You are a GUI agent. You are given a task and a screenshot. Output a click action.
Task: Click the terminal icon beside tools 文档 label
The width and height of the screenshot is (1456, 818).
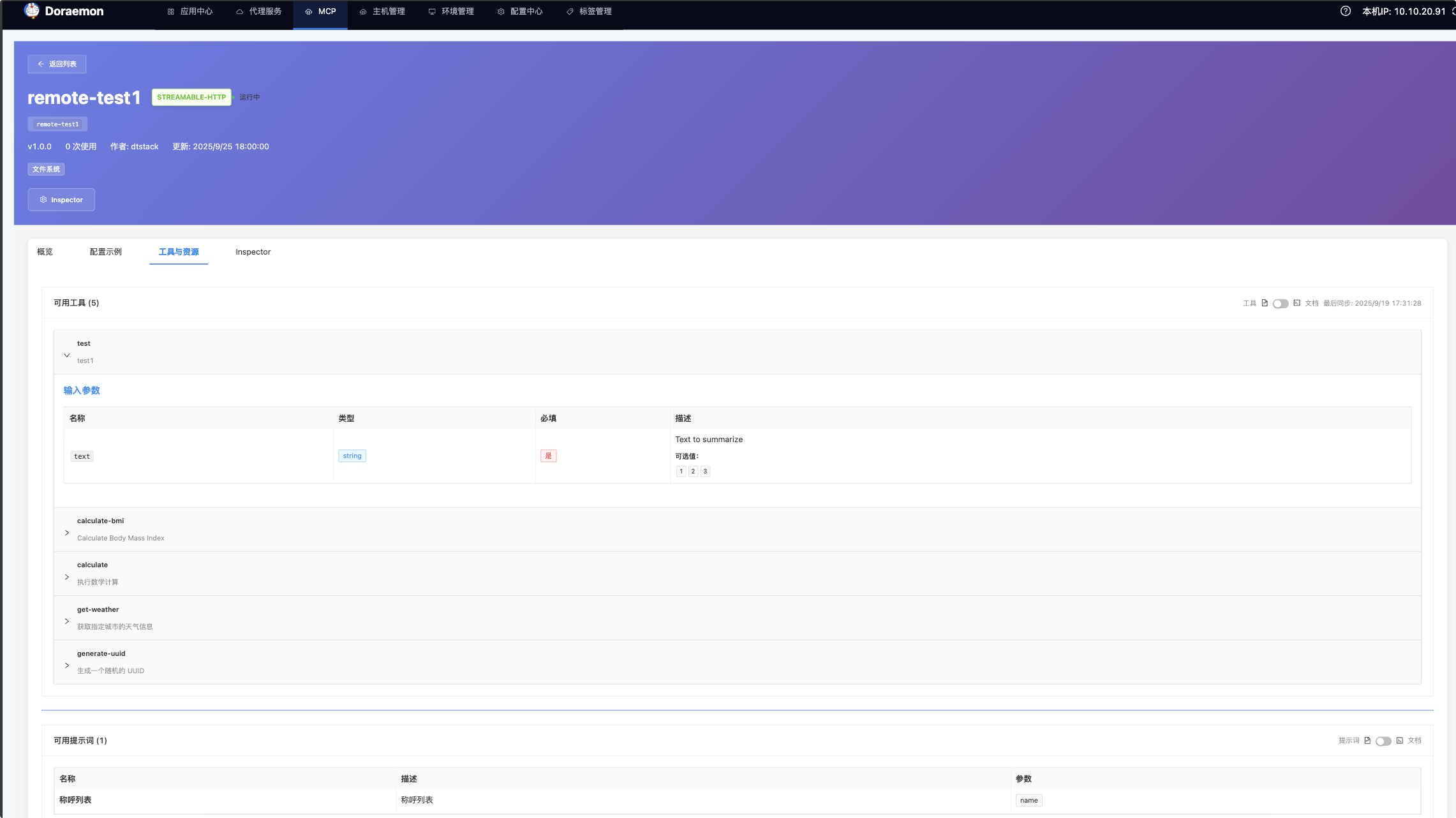tap(1296, 303)
